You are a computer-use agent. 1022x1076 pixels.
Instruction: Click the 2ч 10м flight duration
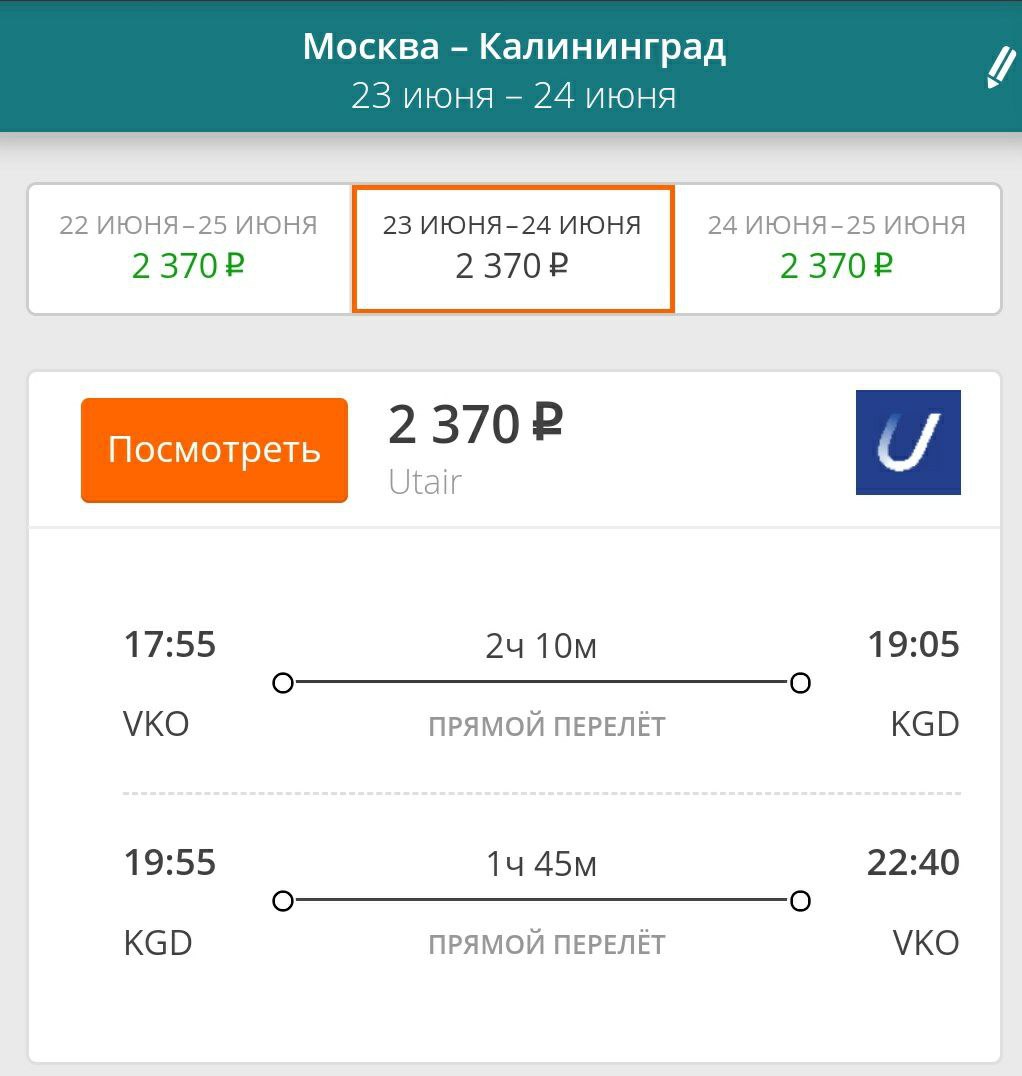tap(541, 647)
